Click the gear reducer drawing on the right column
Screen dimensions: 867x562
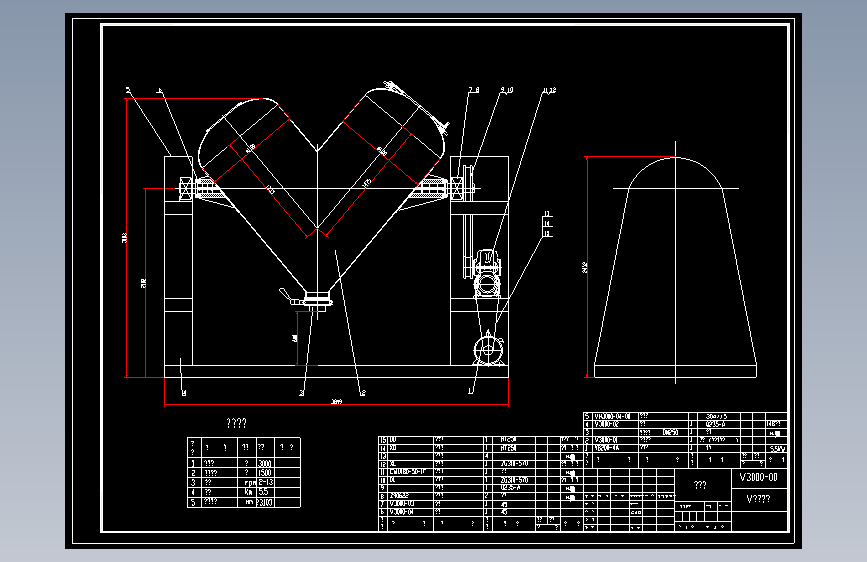coord(487,275)
